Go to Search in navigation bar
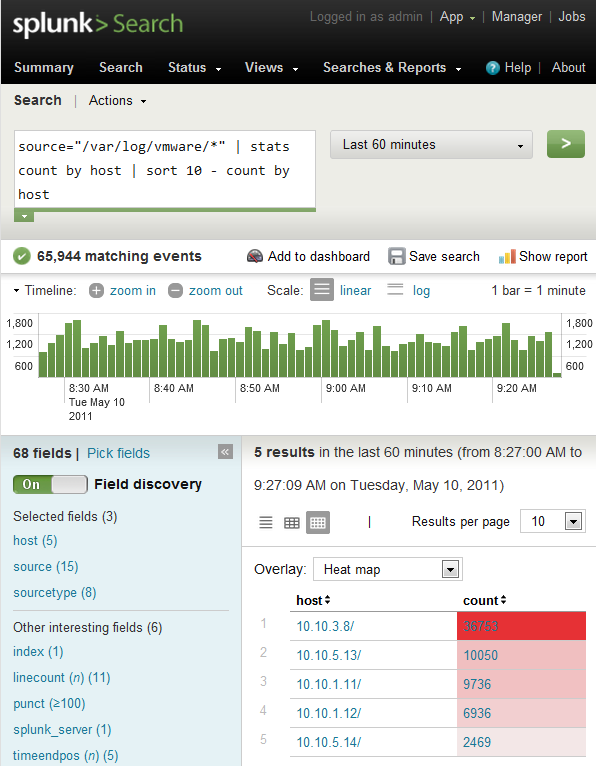Image resolution: width=596 pixels, height=766 pixels. [x=121, y=68]
